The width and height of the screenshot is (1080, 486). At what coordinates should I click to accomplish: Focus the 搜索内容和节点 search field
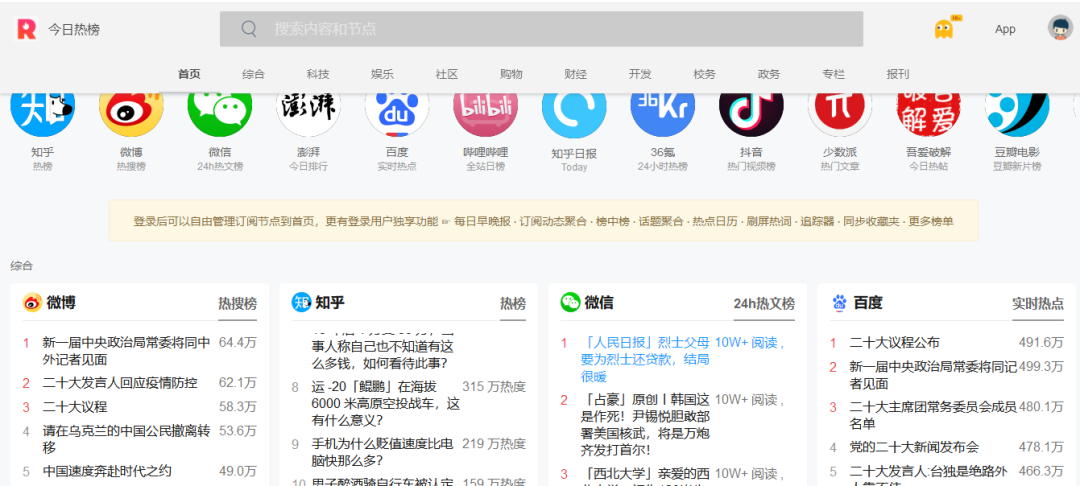click(x=541, y=29)
